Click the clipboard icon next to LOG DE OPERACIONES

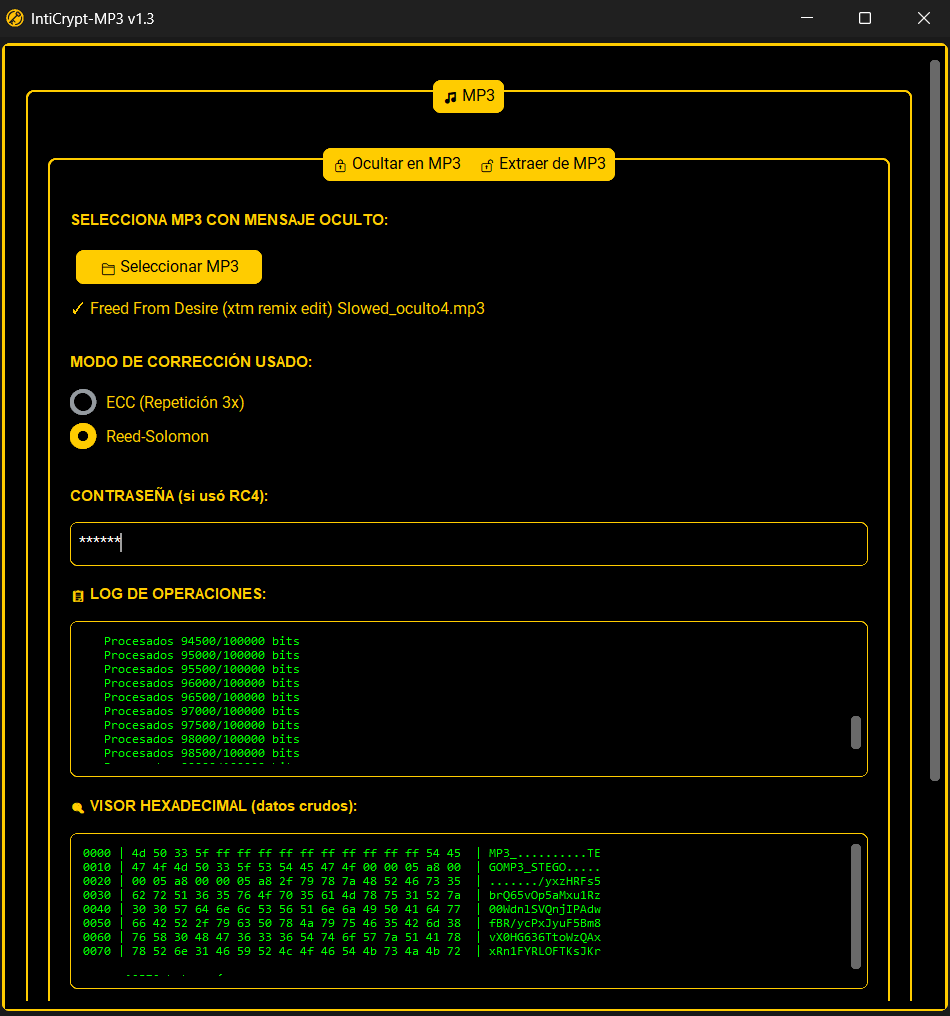(78, 594)
